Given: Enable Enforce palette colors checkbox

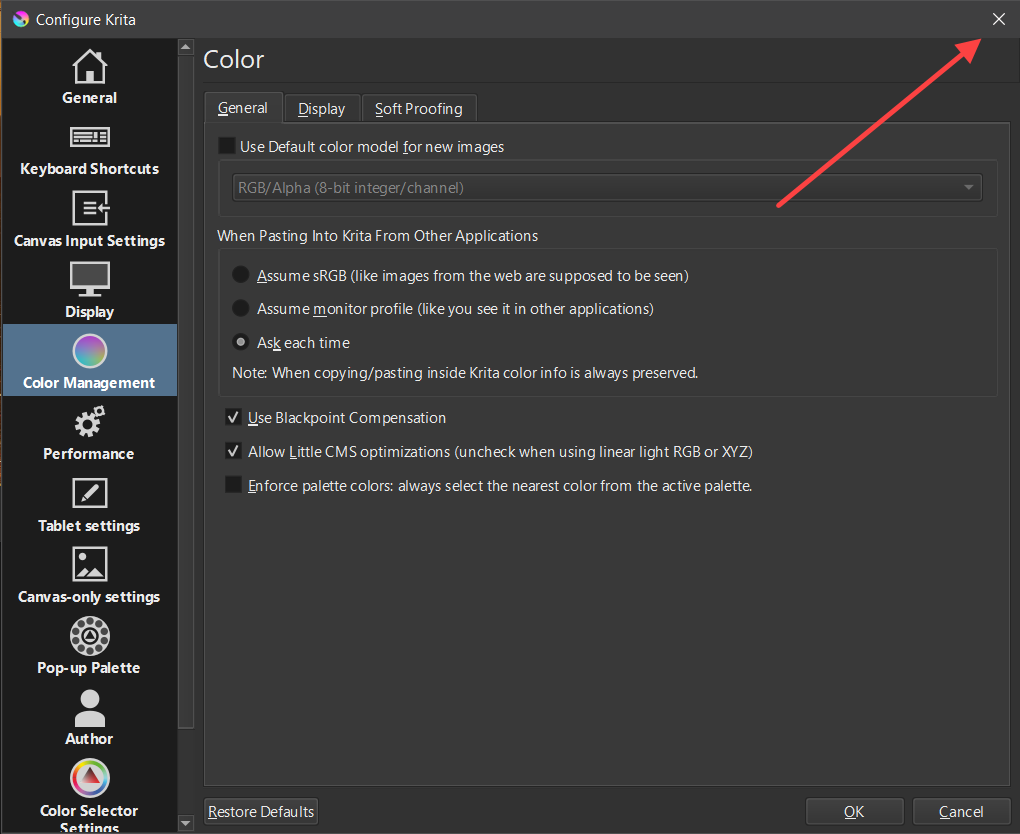Looking at the screenshot, I should (x=233, y=485).
